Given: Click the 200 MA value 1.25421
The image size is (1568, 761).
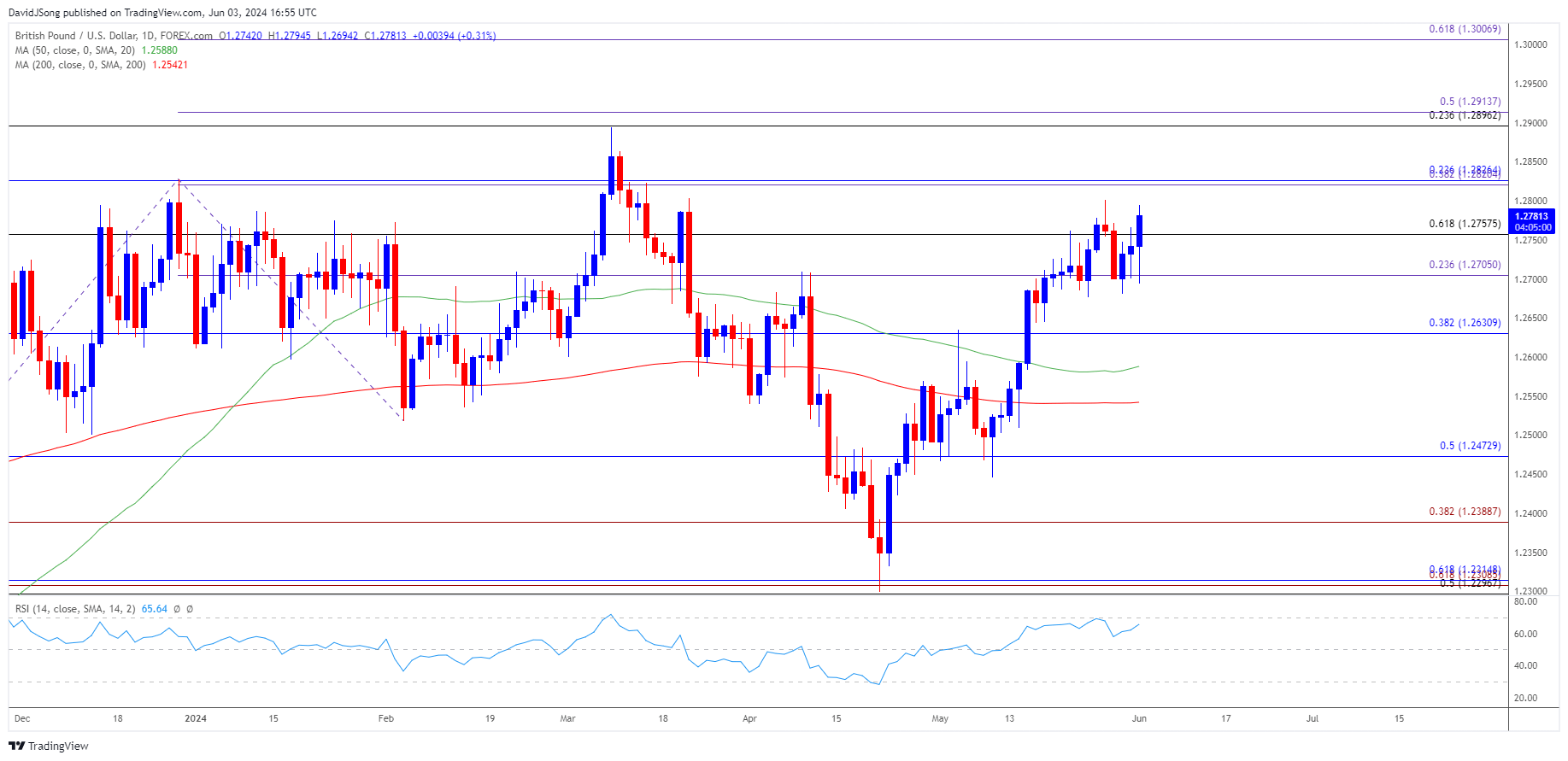Looking at the screenshot, I should [x=170, y=65].
